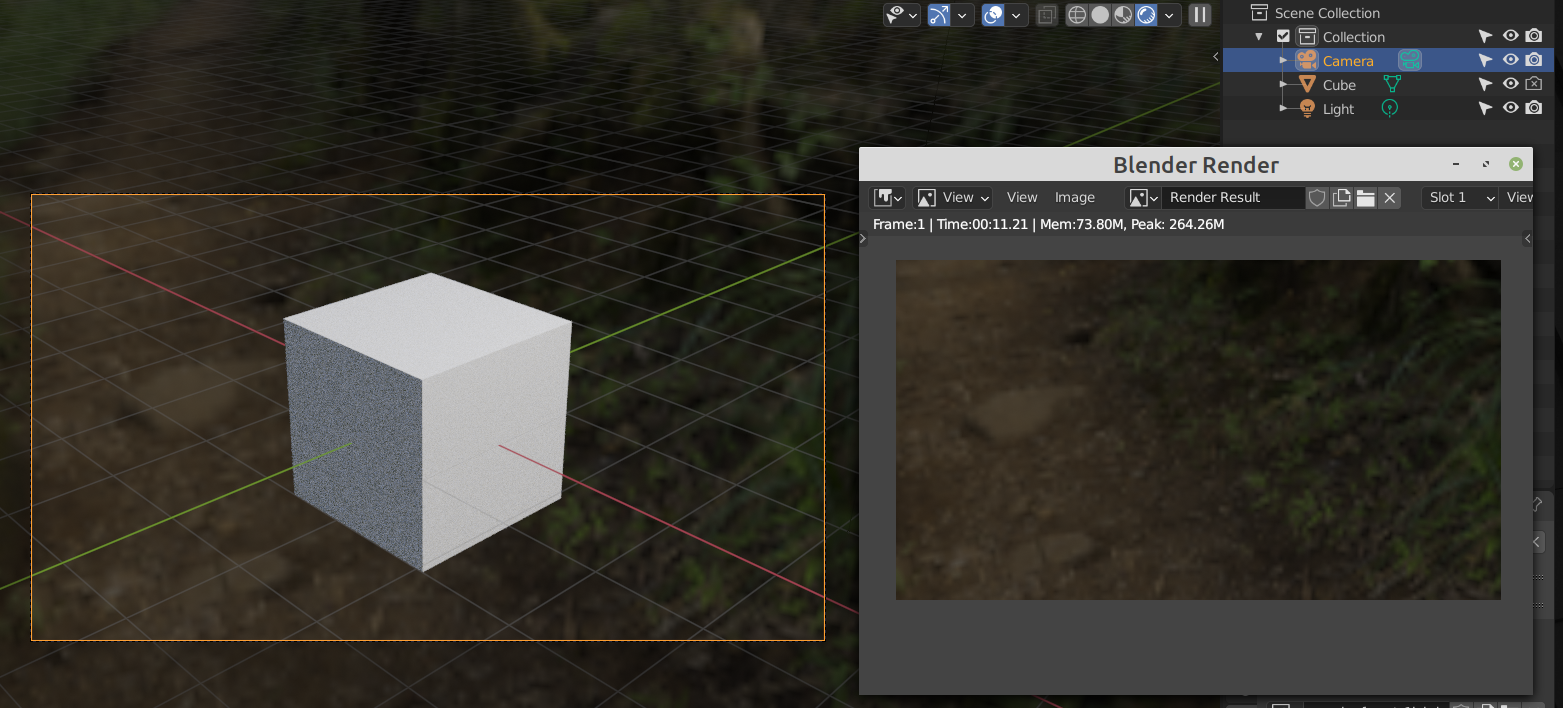
Task: Expand the Camera item in the outliner
Action: [x=1285, y=60]
